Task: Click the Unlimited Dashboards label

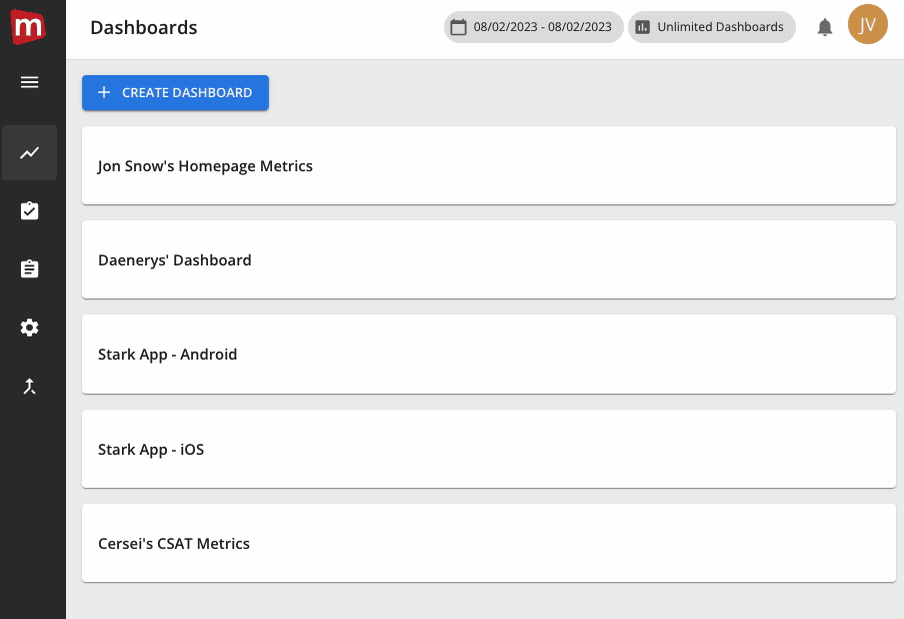Action: (720, 28)
